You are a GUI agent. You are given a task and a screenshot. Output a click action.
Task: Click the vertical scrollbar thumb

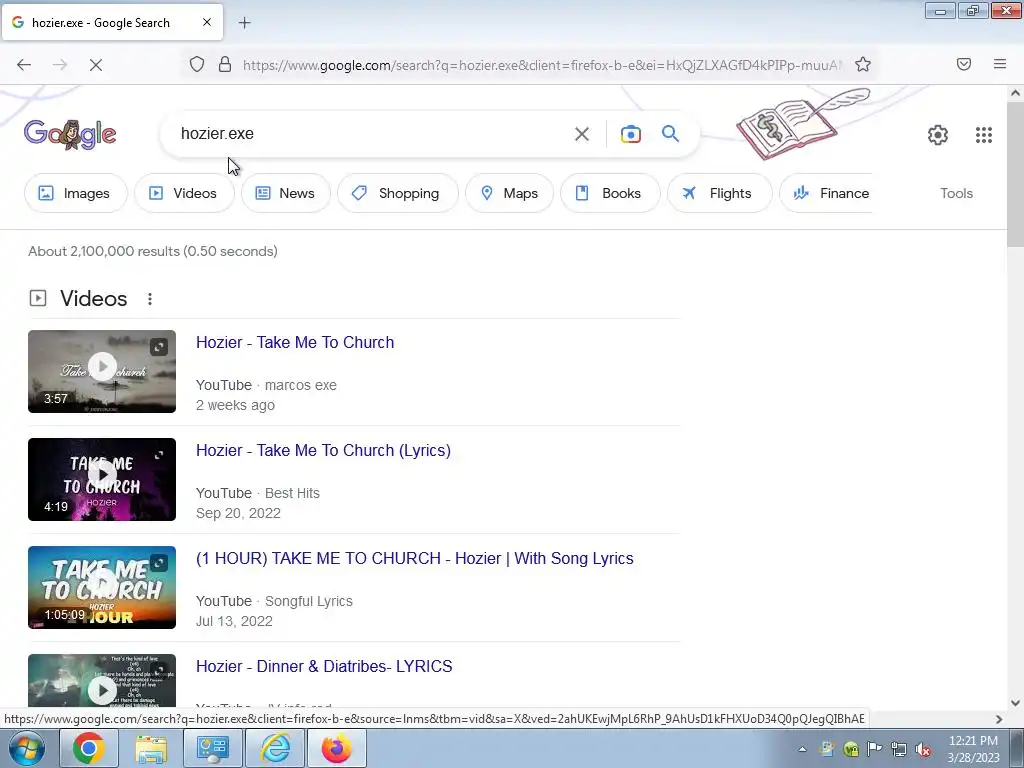(x=1016, y=174)
